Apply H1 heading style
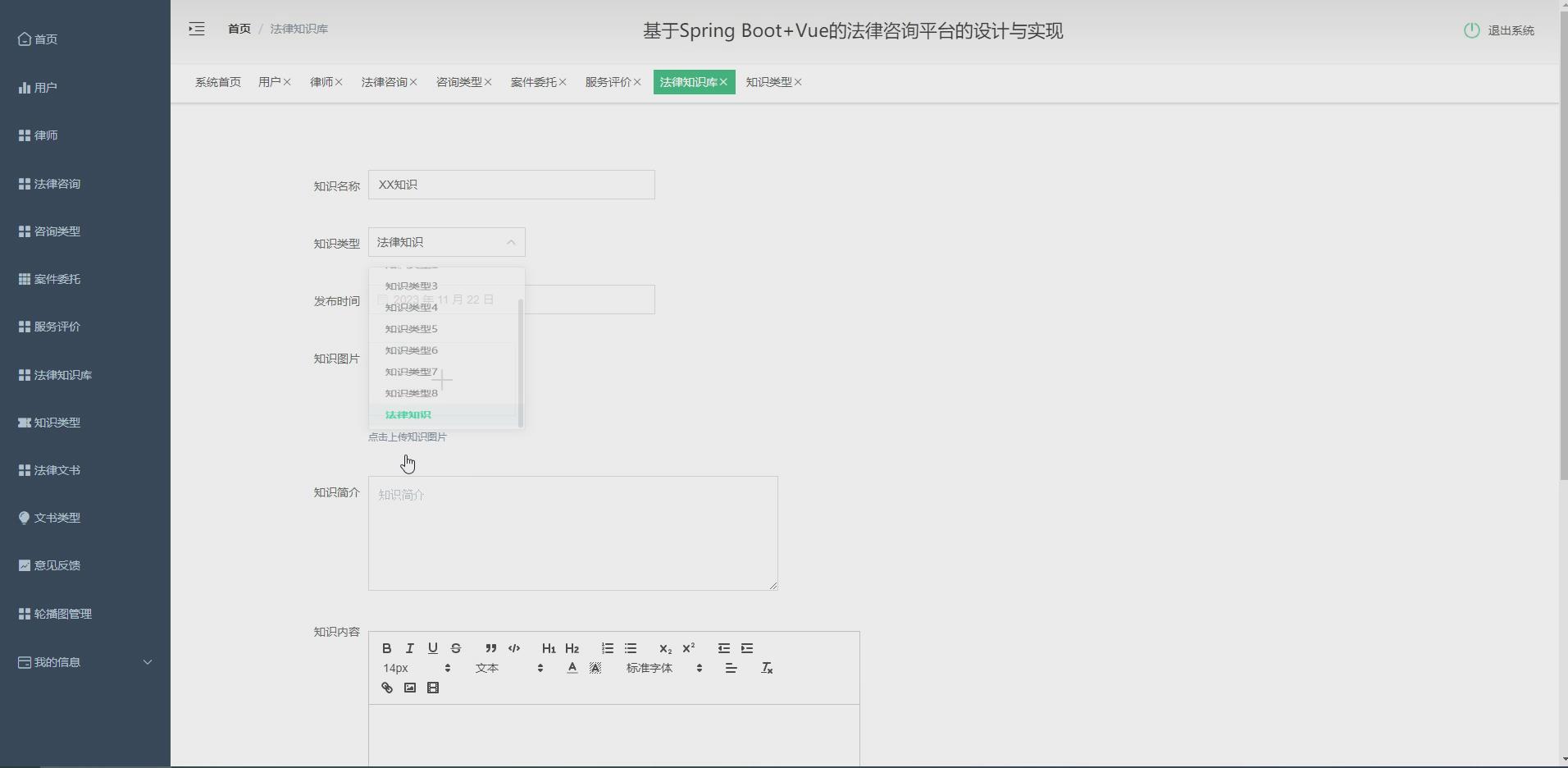The image size is (1568, 768). 548,648
